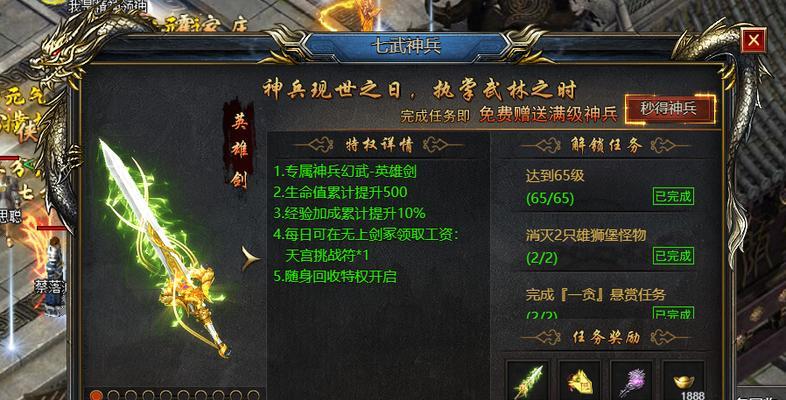The height and width of the screenshot is (400, 786).
Task: Click 已完成 for the 达到65级 task
Action: 673,196
